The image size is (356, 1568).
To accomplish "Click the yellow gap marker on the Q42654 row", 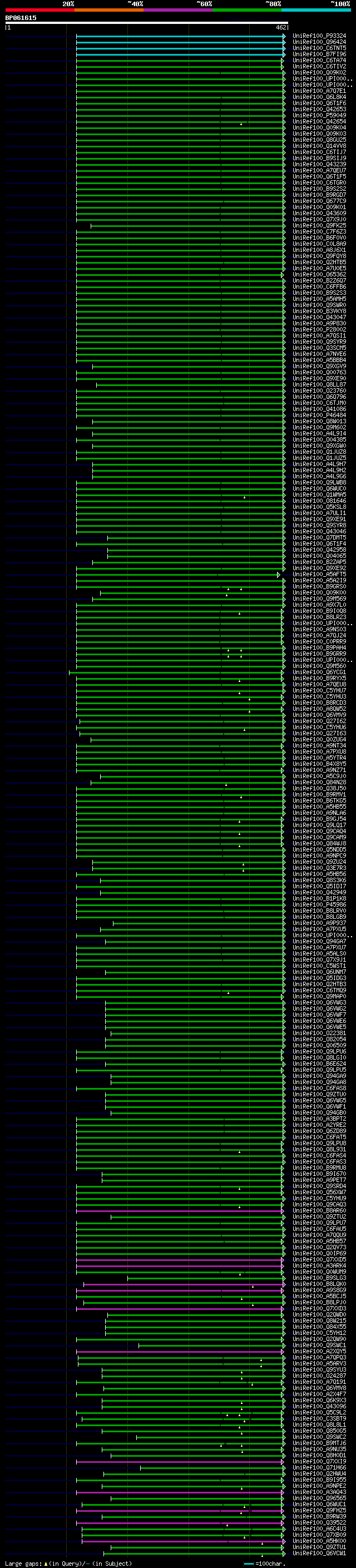I will tap(241, 123).
